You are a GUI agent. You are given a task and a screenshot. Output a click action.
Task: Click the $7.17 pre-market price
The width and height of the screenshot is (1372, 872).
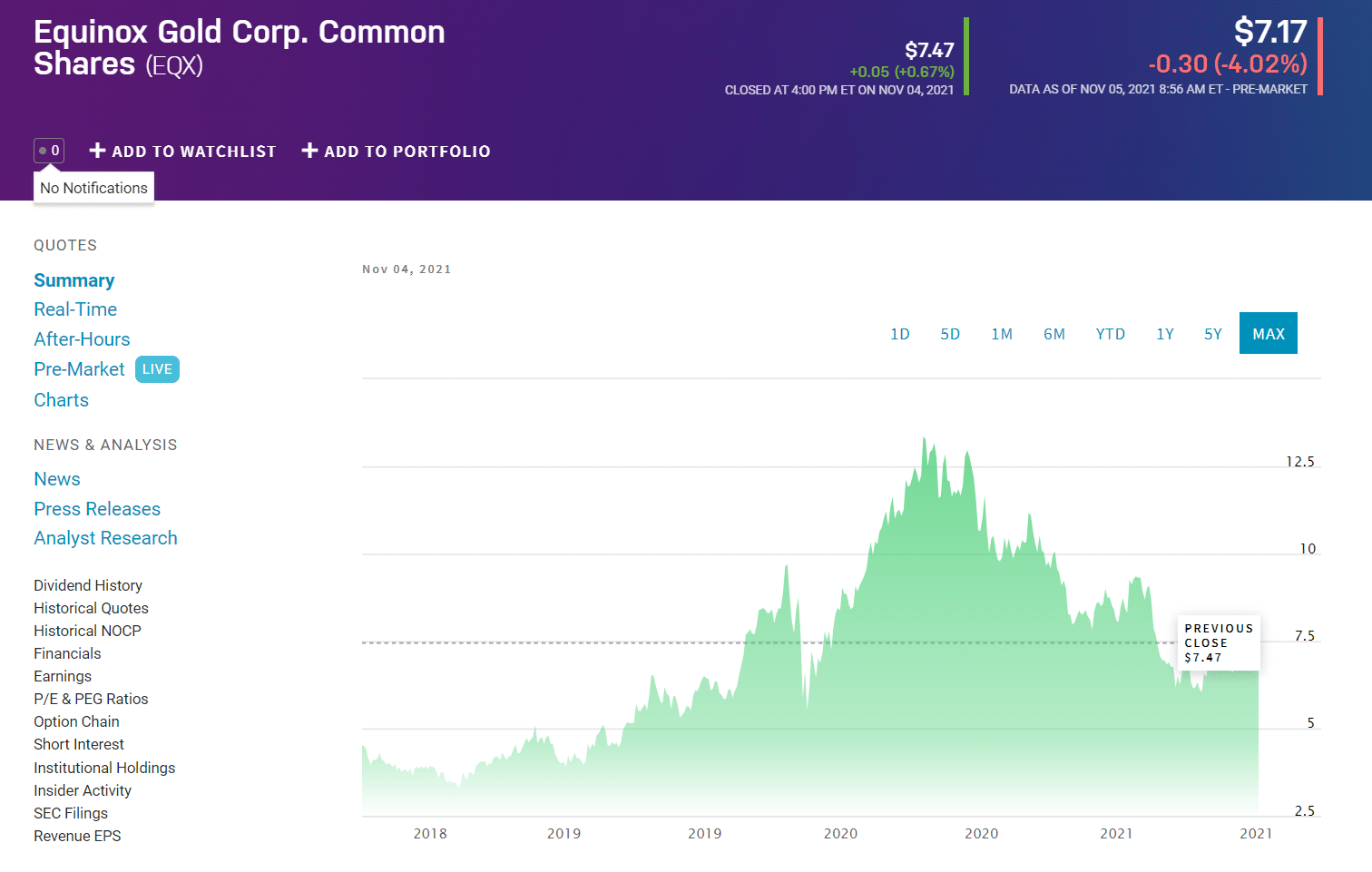[1270, 32]
